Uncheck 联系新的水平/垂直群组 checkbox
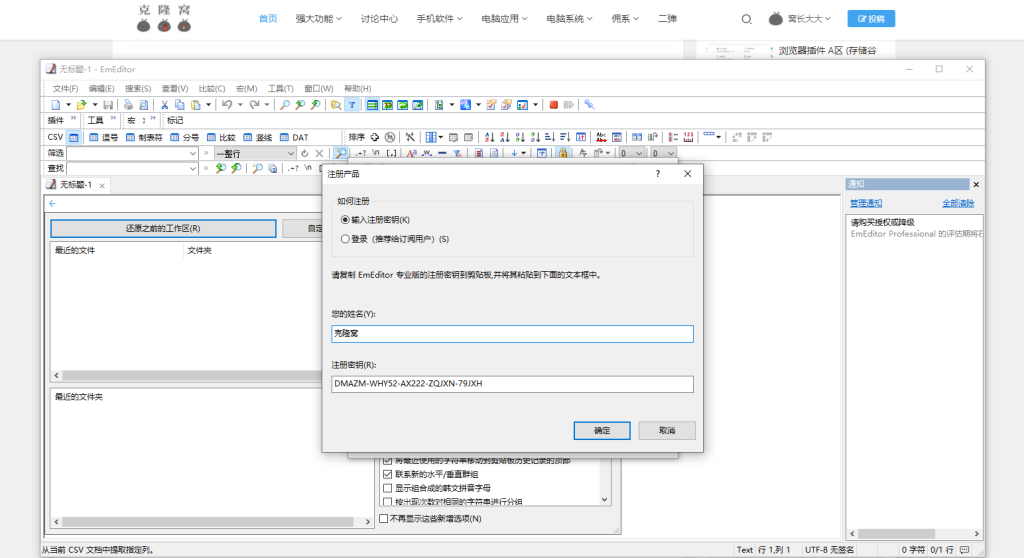The image size is (1024, 558). coord(387,474)
